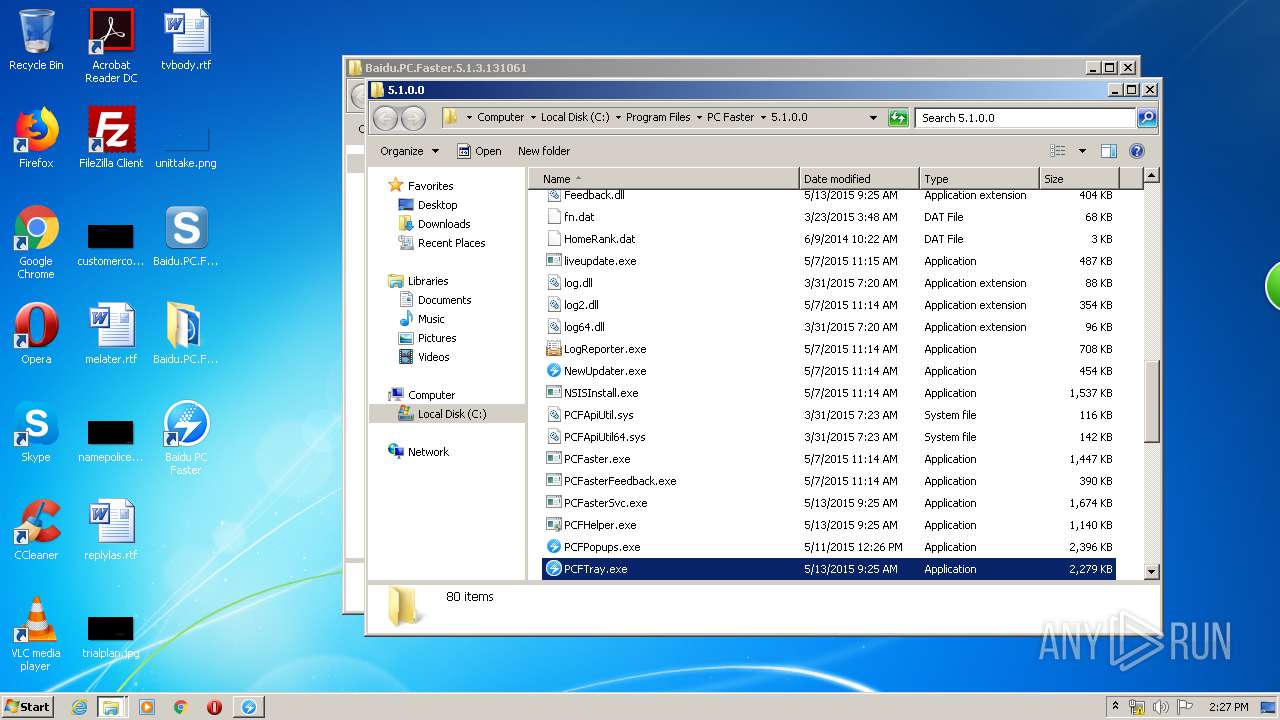1280x720 pixels.
Task: Click the search magnifier icon
Action: (1147, 118)
